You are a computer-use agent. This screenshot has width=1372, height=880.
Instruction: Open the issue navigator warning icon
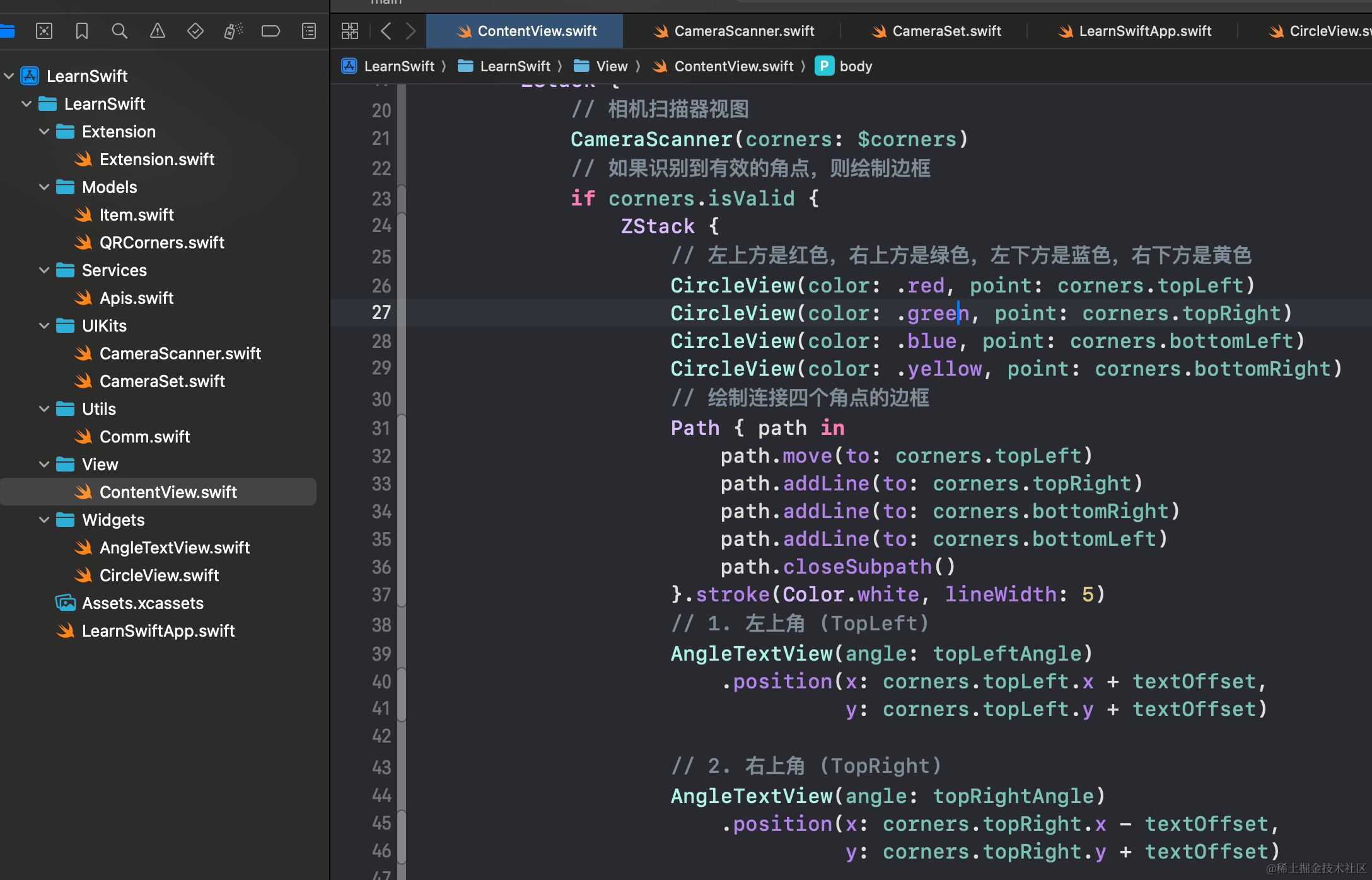[x=157, y=31]
